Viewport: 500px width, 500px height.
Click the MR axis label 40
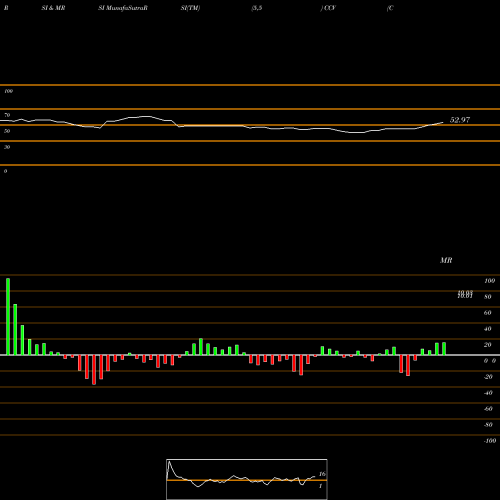click(x=488, y=329)
